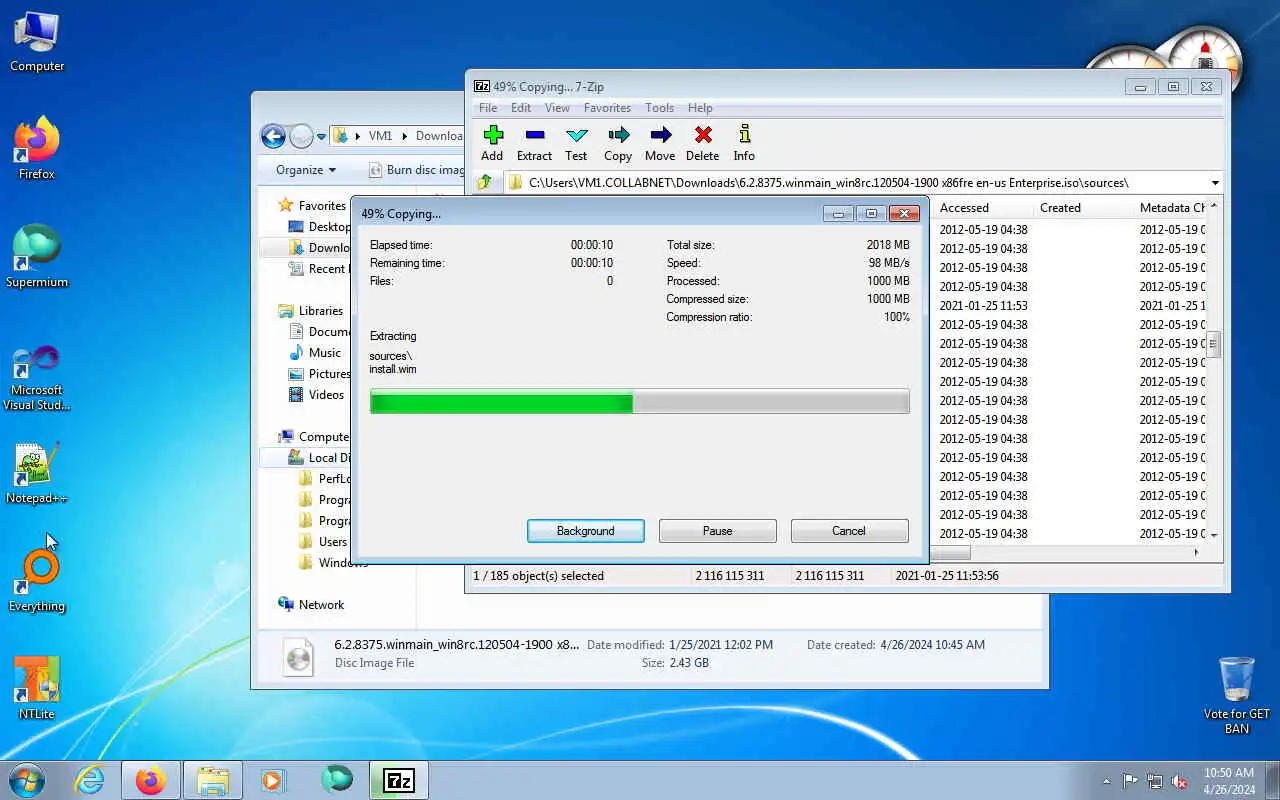Click the Test icon in 7-Zip toolbar

(x=576, y=135)
